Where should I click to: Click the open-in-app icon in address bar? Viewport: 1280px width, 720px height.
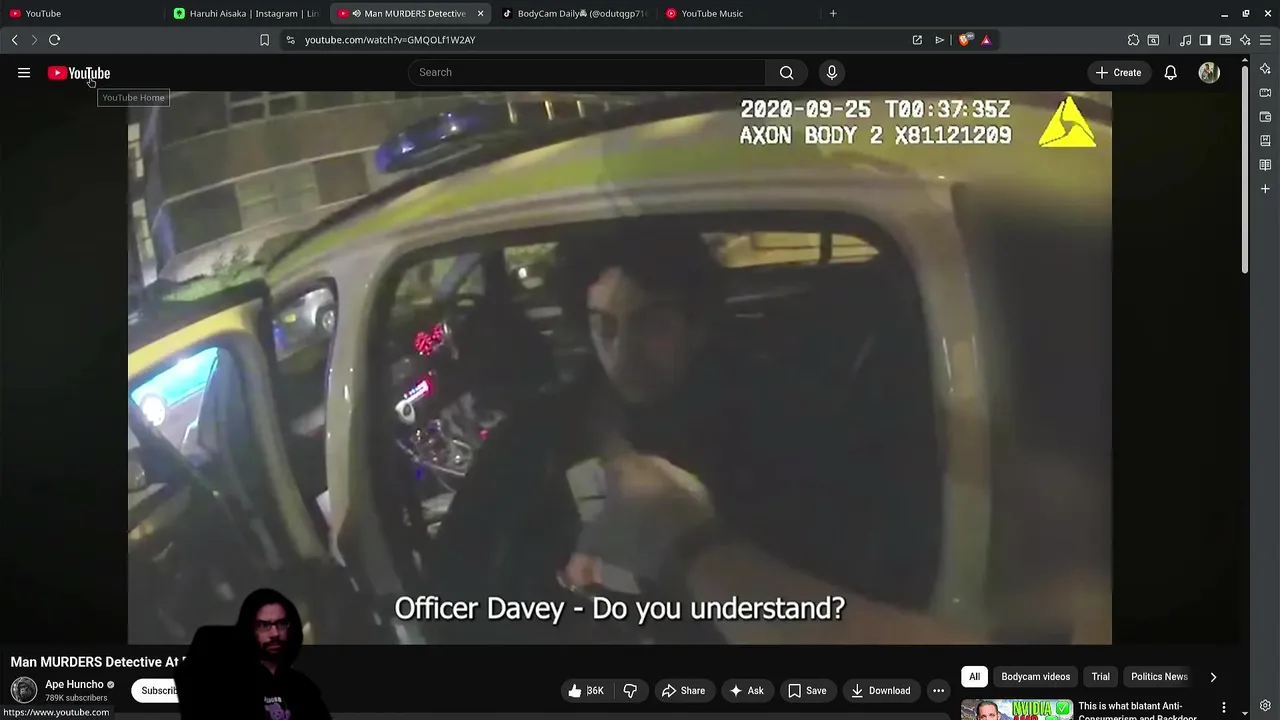click(x=917, y=40)
